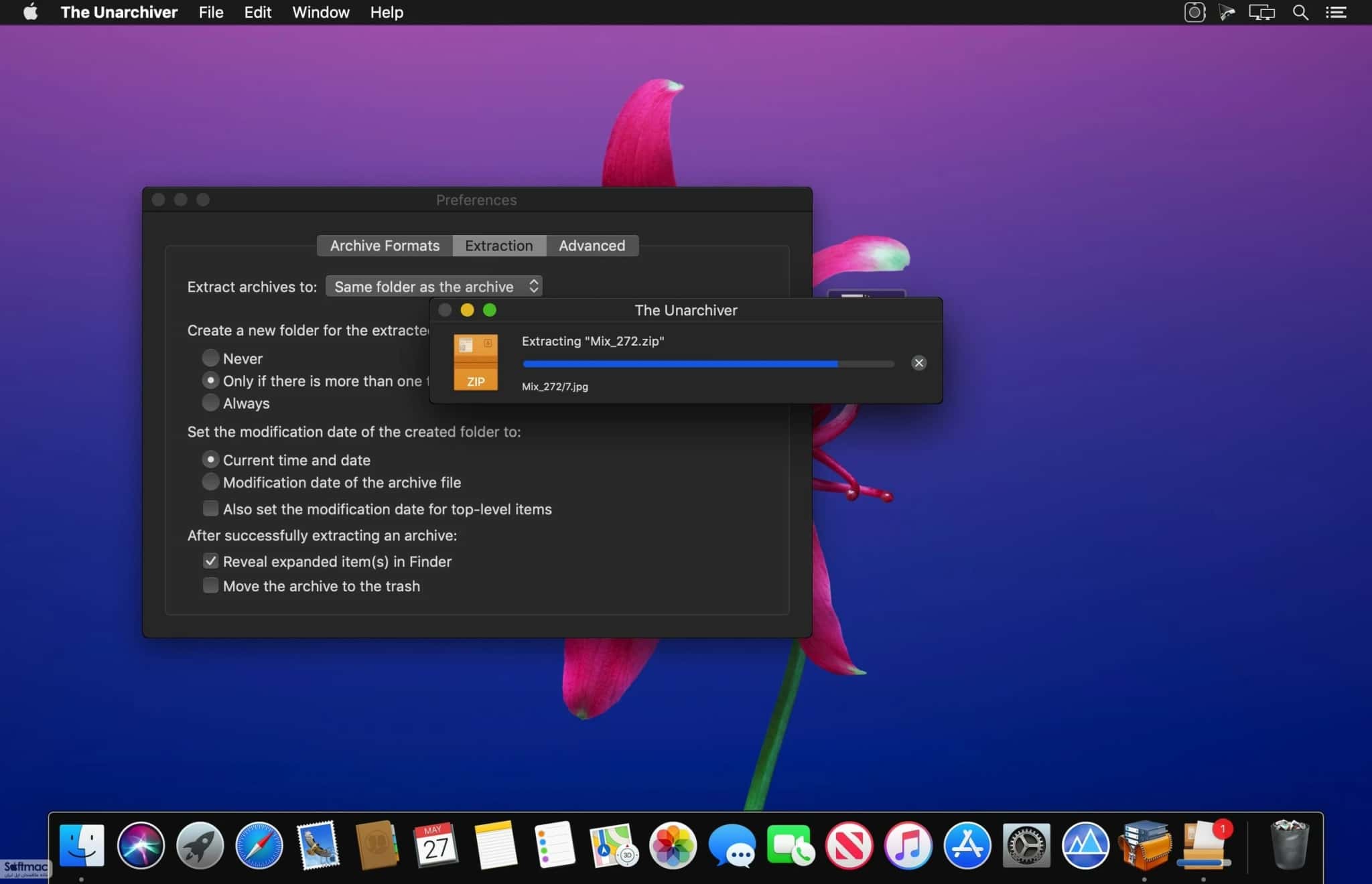The image size is (1372, 884).
Task: Open the Apple menu
Action: coord(31,12)
